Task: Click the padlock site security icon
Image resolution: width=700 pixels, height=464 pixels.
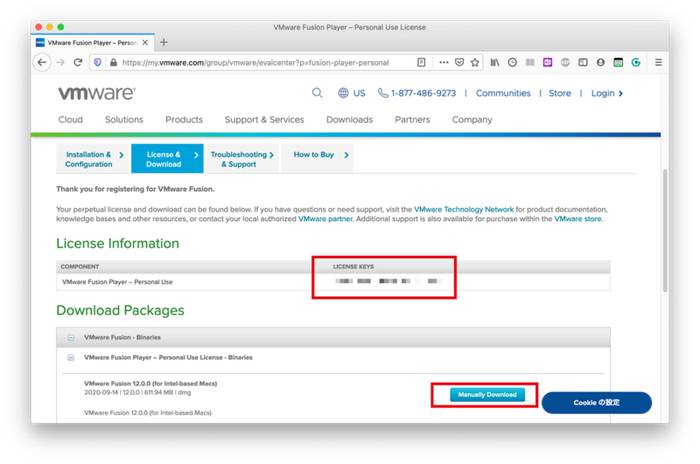Action: (113, 63)
